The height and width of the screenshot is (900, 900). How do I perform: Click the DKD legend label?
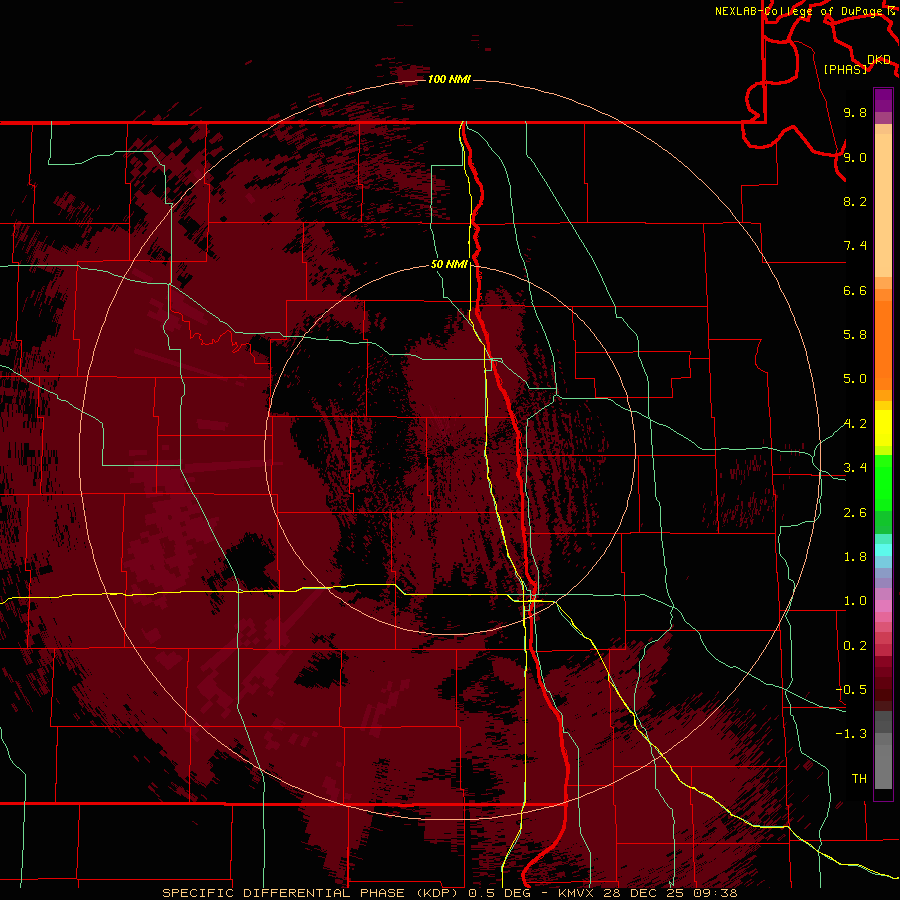coord(879,60)
